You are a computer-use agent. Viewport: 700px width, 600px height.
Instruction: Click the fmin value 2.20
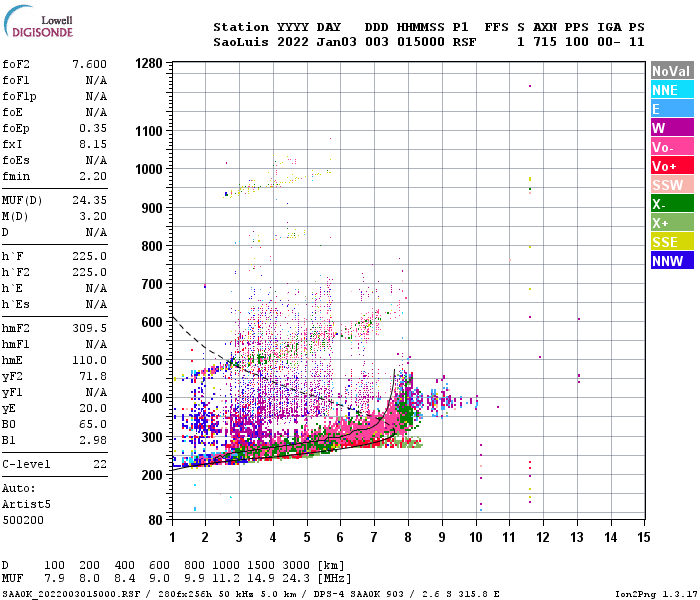coord(93,176)
